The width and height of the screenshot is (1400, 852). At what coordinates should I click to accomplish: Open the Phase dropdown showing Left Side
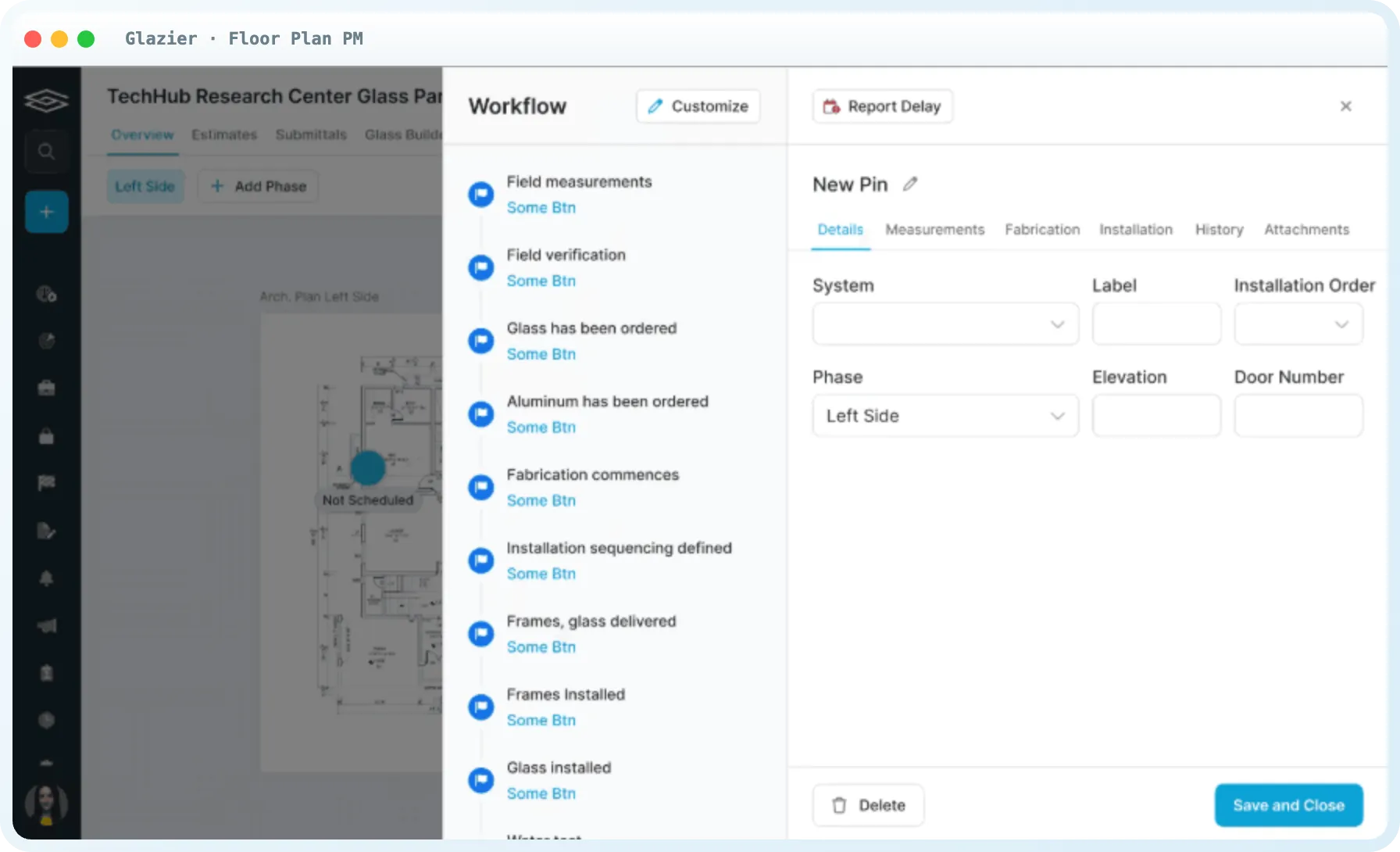click(x=945, y=416)
